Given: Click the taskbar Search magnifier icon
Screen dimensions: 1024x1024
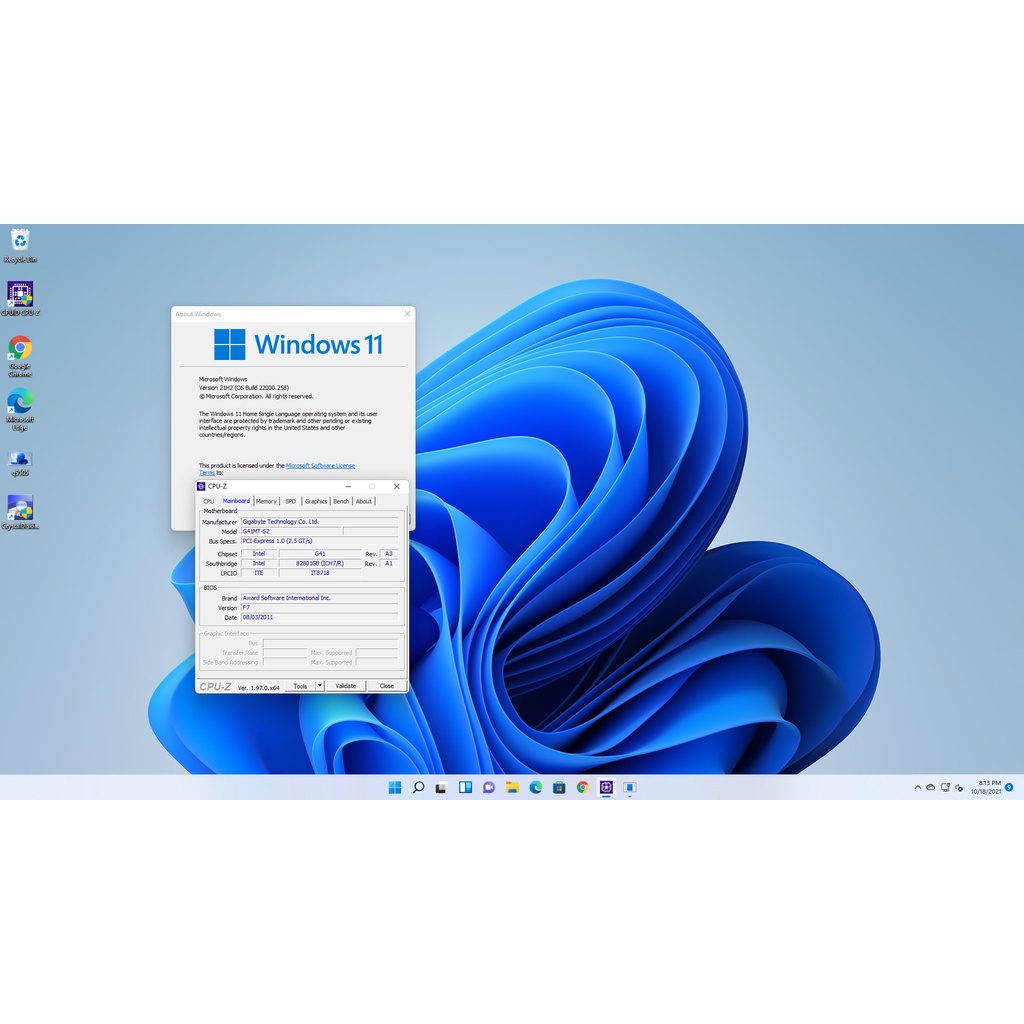Looking at the screenshot, I should [418, 787].
